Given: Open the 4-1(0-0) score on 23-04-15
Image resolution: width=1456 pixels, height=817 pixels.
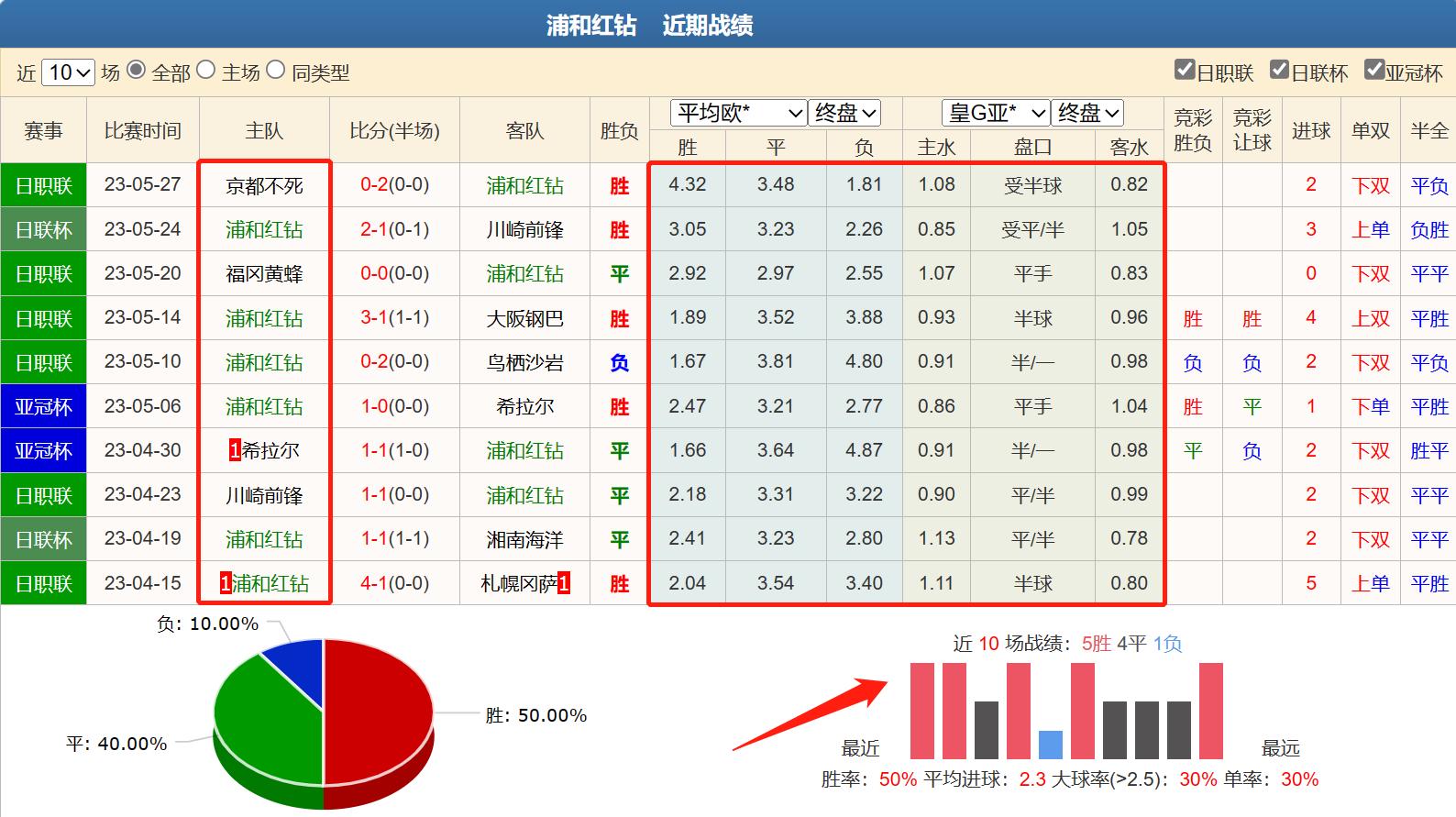Looking at the screenshot, I should [x=394, y=583].
